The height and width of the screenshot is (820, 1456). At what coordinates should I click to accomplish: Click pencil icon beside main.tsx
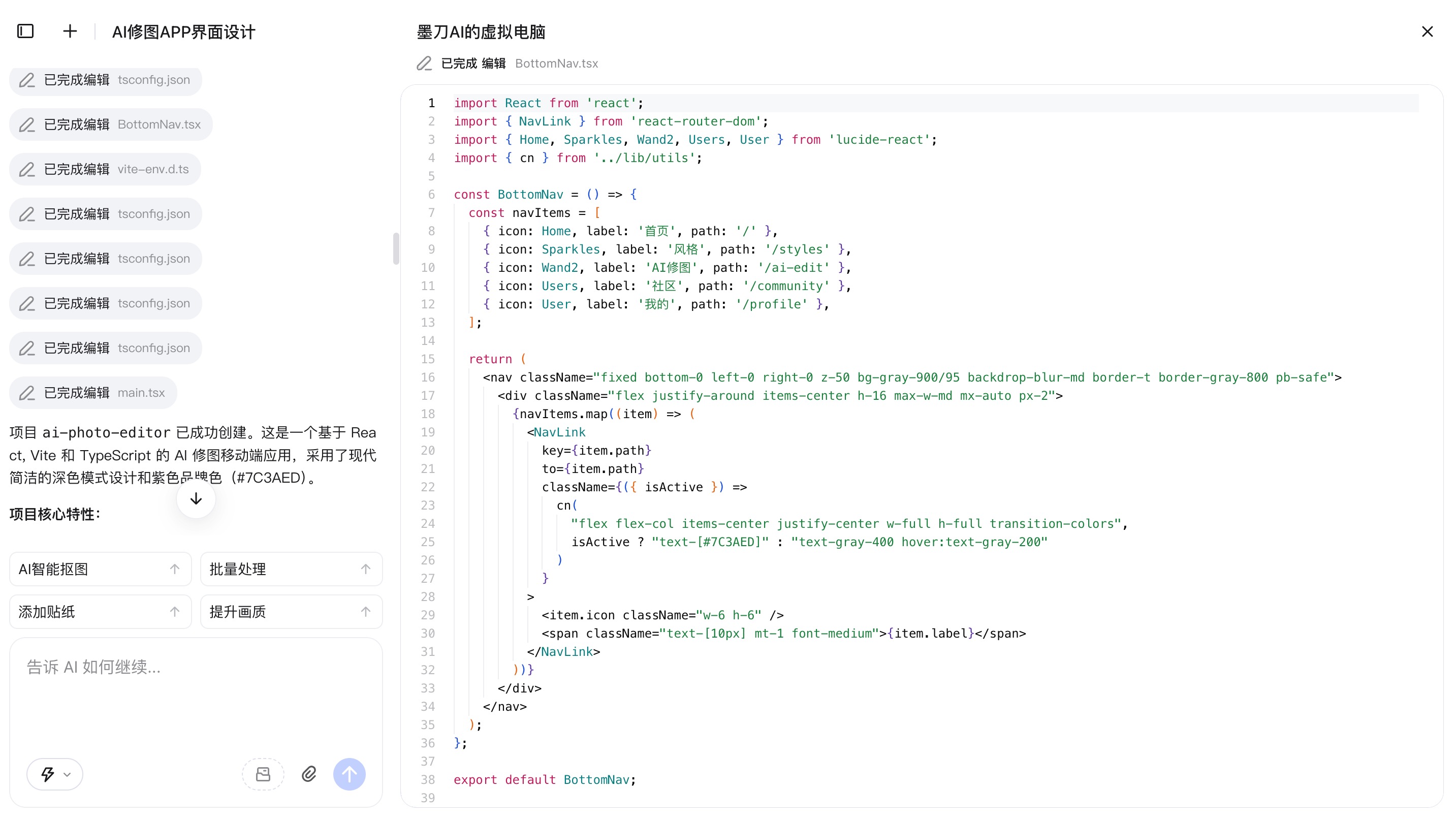point(26,393)
